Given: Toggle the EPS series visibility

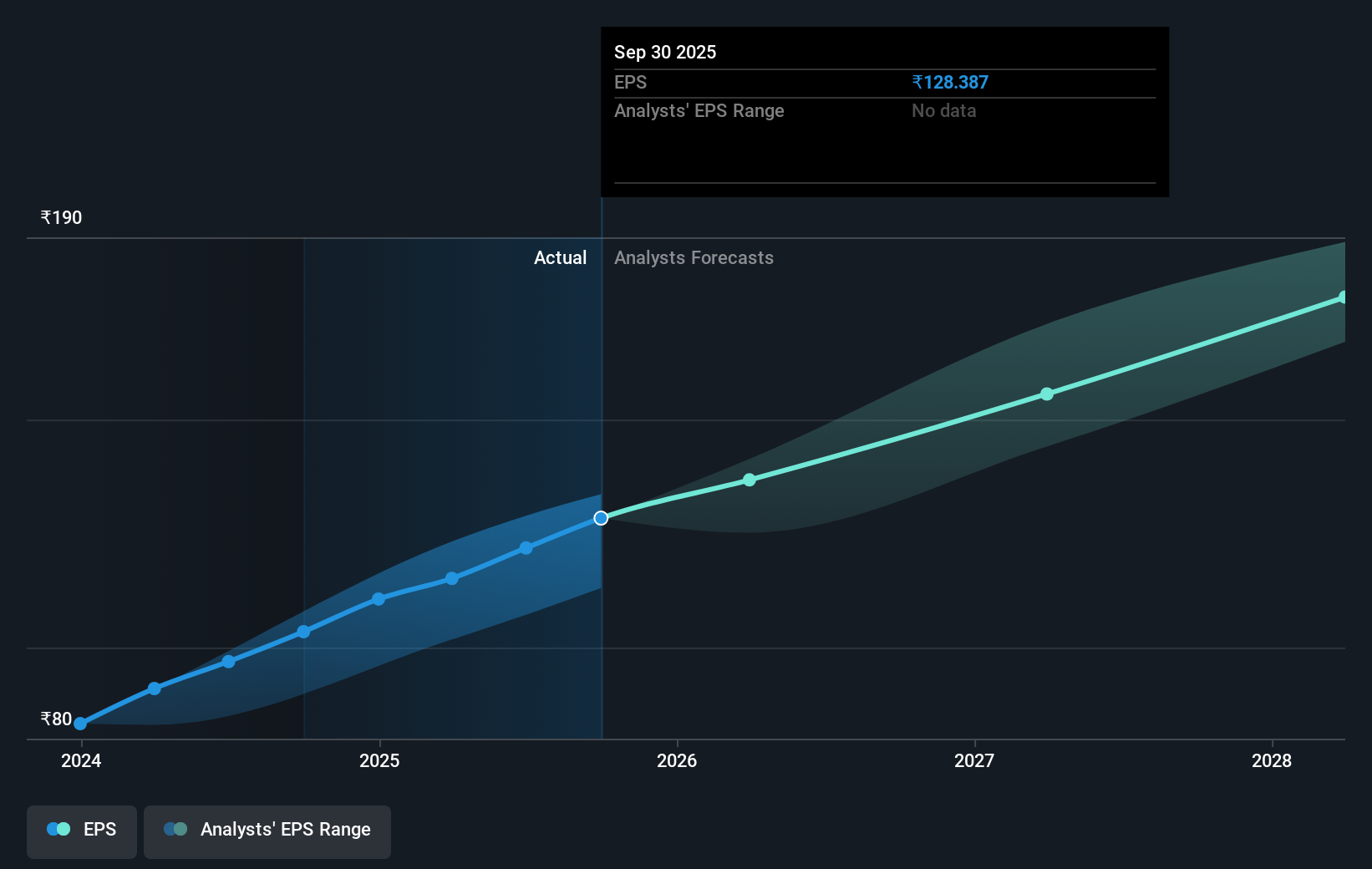Looking at the screenshot, I should (x=81, y=831).
